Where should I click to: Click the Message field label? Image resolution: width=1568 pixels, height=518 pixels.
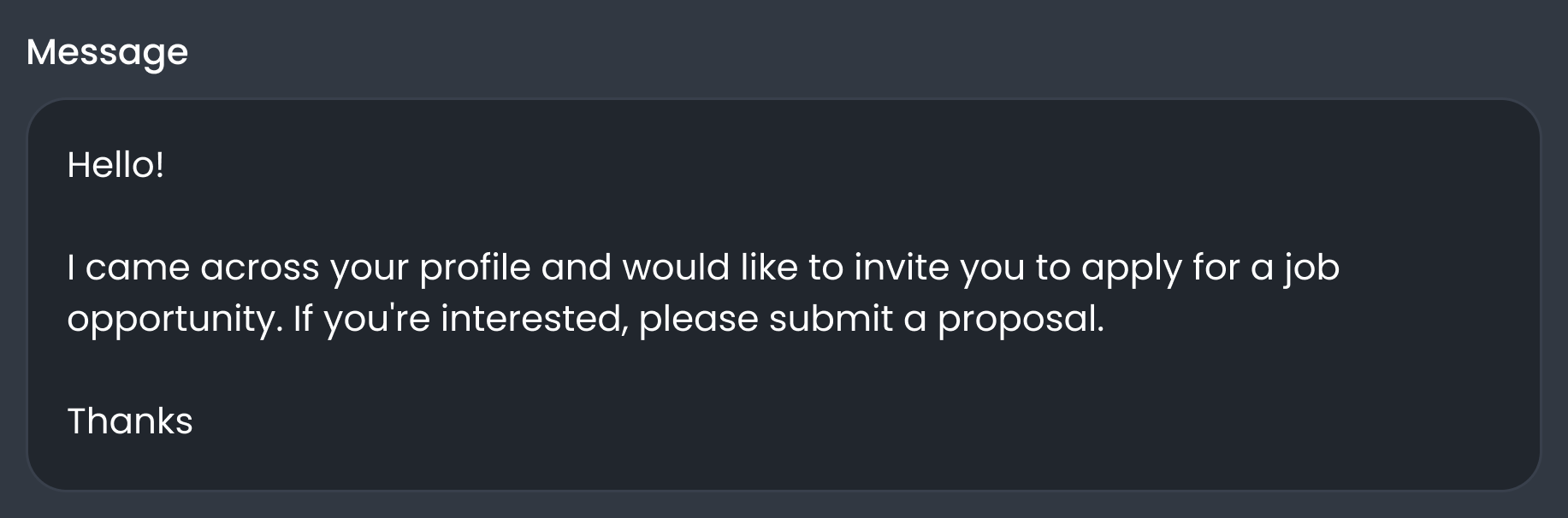[x=107, y=53]
